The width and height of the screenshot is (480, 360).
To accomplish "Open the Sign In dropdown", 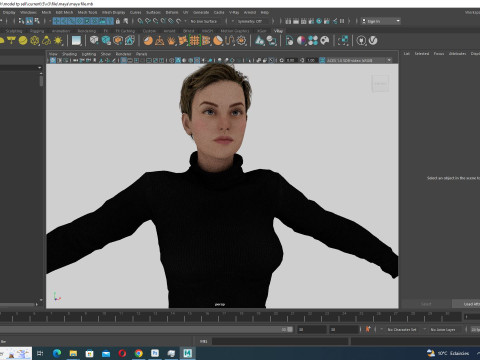I will (x=381, y=21).
